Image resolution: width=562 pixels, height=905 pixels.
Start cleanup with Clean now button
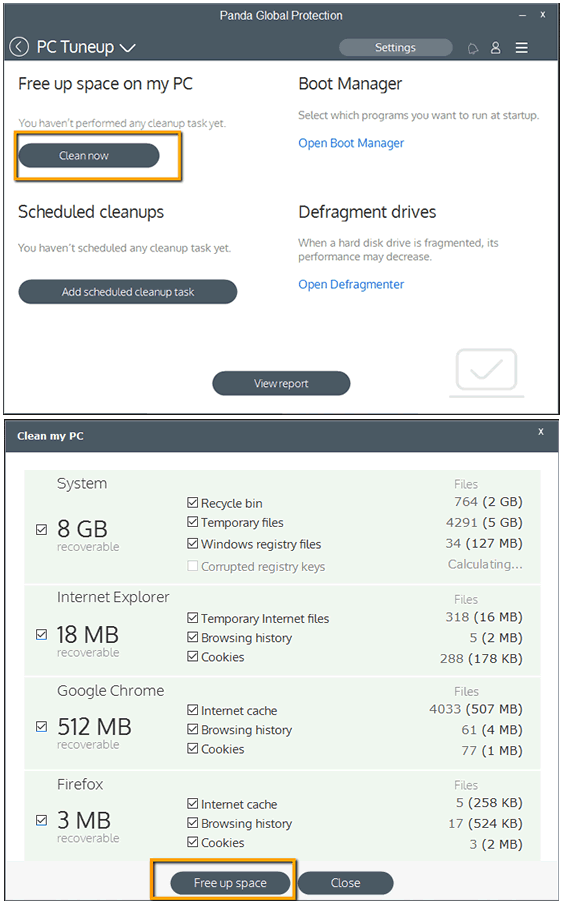point(89,155)
